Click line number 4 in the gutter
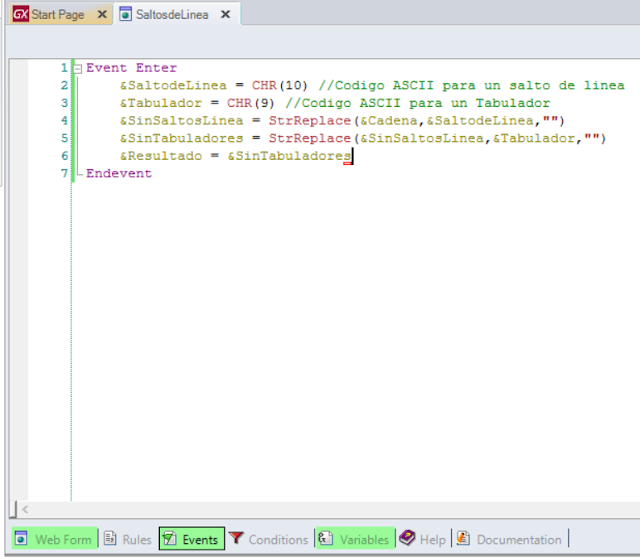Screen dimensions: 640x557 point(64,120)
